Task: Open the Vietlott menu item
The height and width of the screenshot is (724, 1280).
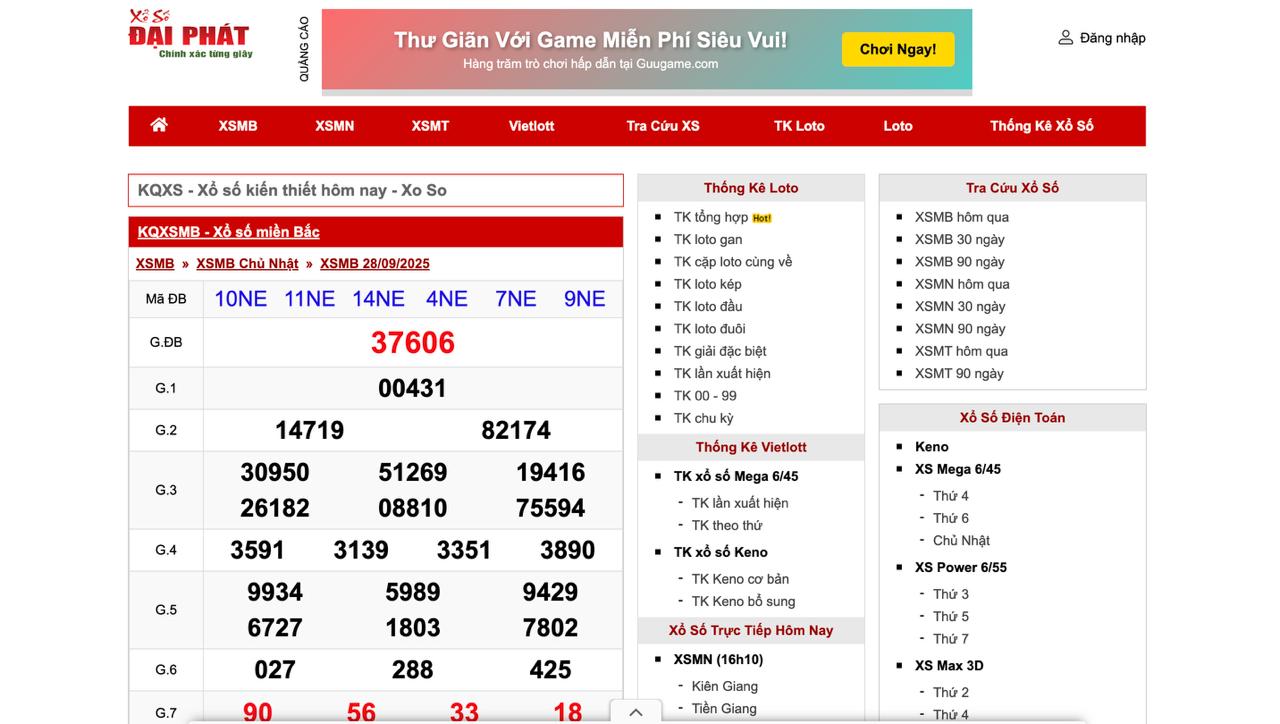Action: point(531,126)
